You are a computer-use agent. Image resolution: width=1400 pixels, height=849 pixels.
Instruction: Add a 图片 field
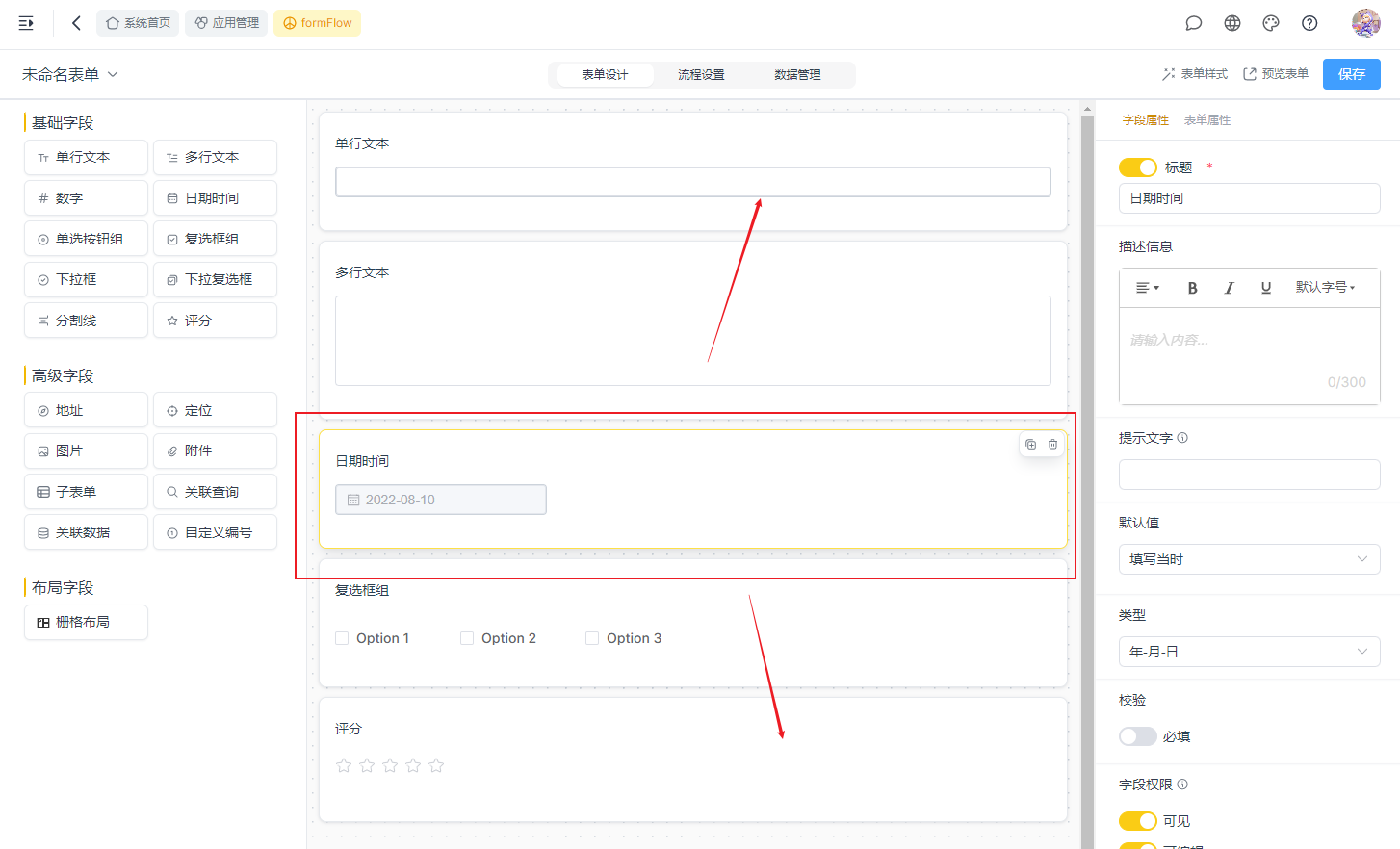point(86,450)
